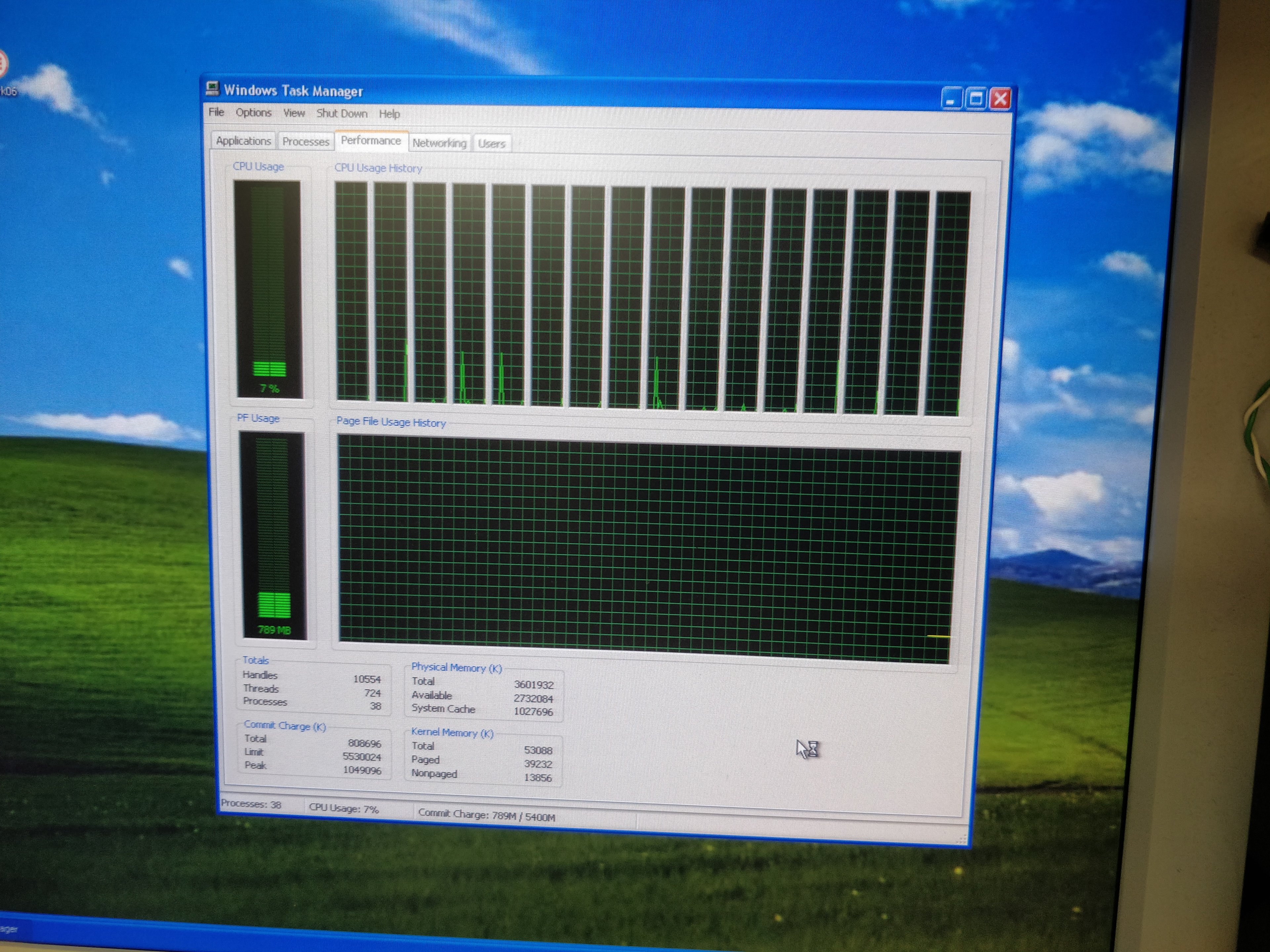The width and height of the screenshot is (1270, 952).
Task: Click the CPU Usage 7 % gauge
Action: pos(268,289)
